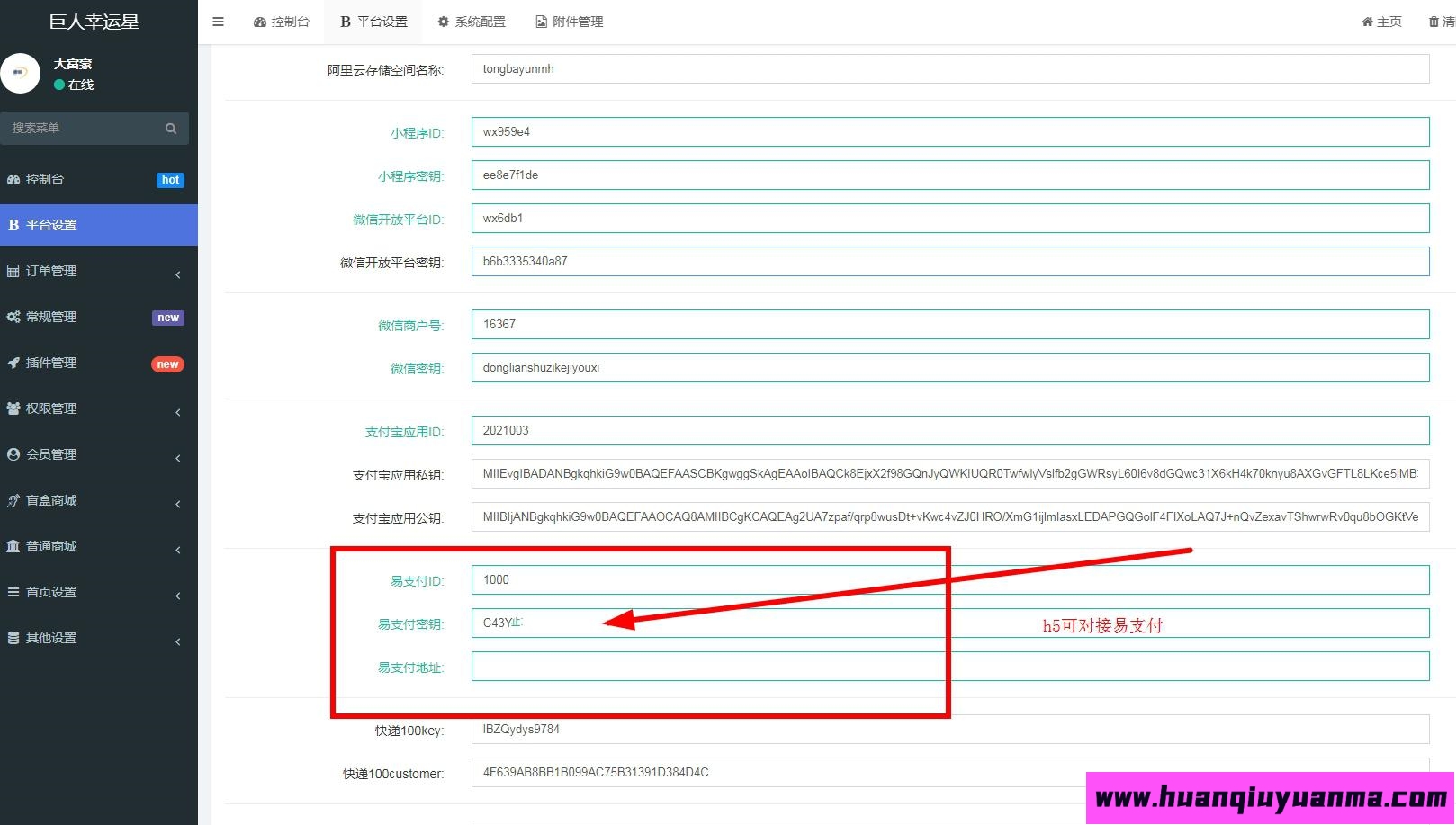Click the new badge beside 常规管理

point(168,318)
